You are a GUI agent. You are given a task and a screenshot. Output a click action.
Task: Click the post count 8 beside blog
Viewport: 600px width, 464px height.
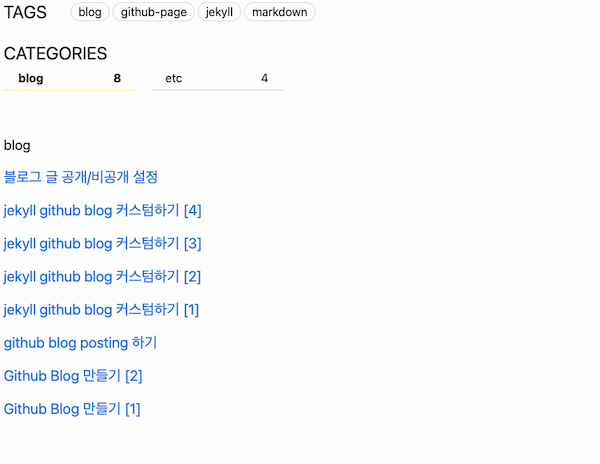pyautogui.click(x=117, y=78)
